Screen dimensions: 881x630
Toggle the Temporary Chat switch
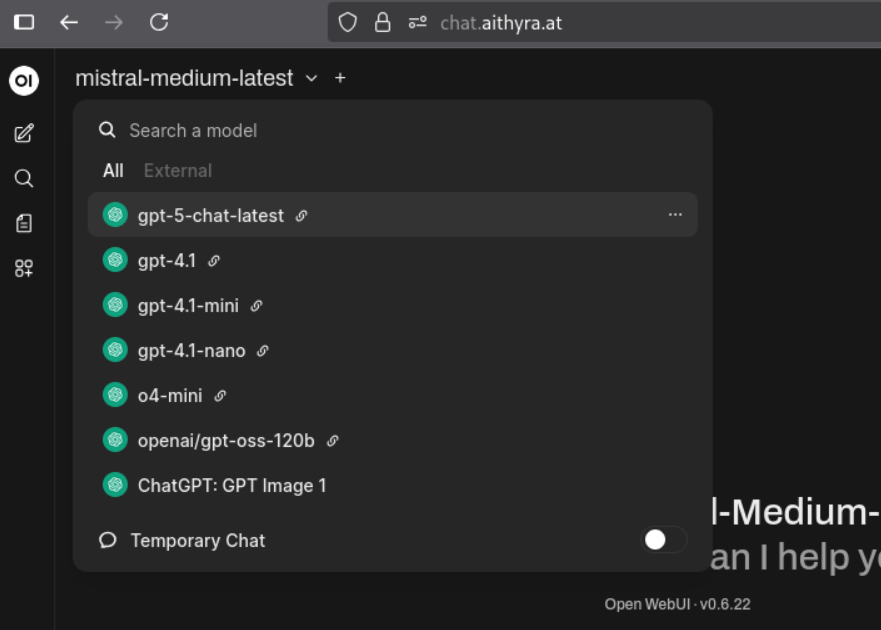coord(663,540)
